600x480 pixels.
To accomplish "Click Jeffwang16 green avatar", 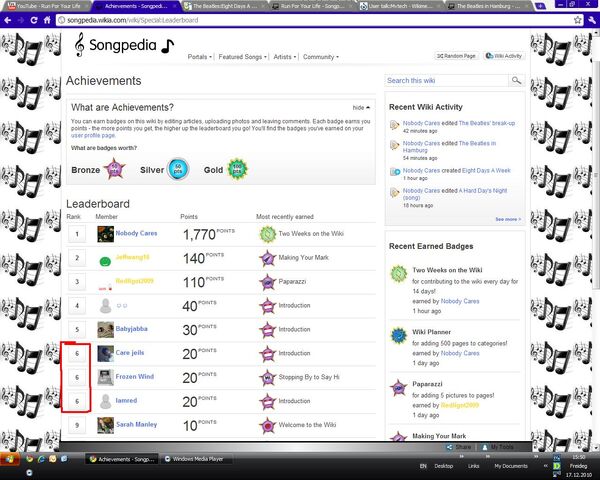I will point(105,261).
